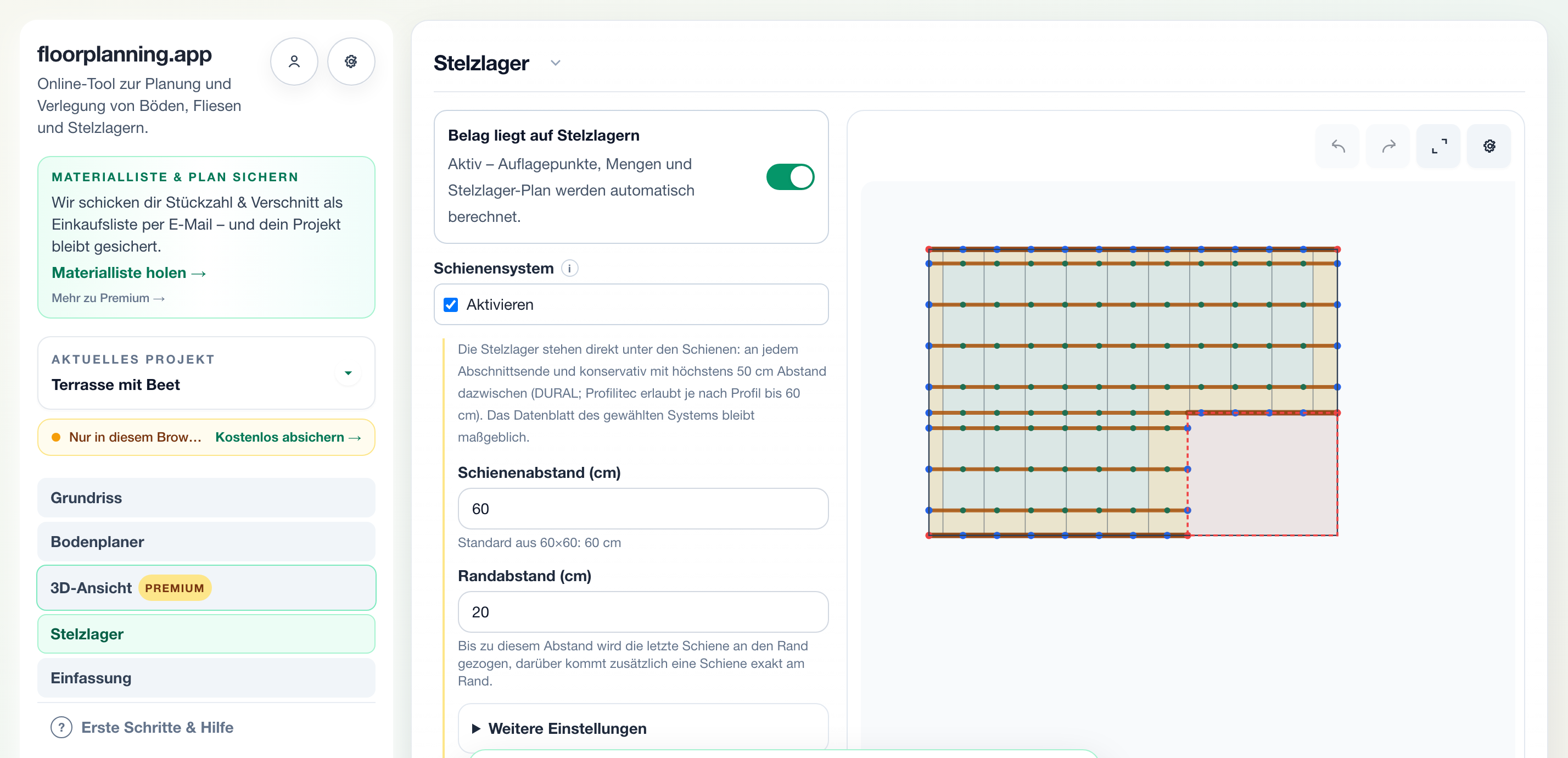The image size is (1568, 758).
Task: Expand the plan to fullscreen view
Action: [1438, 146]
